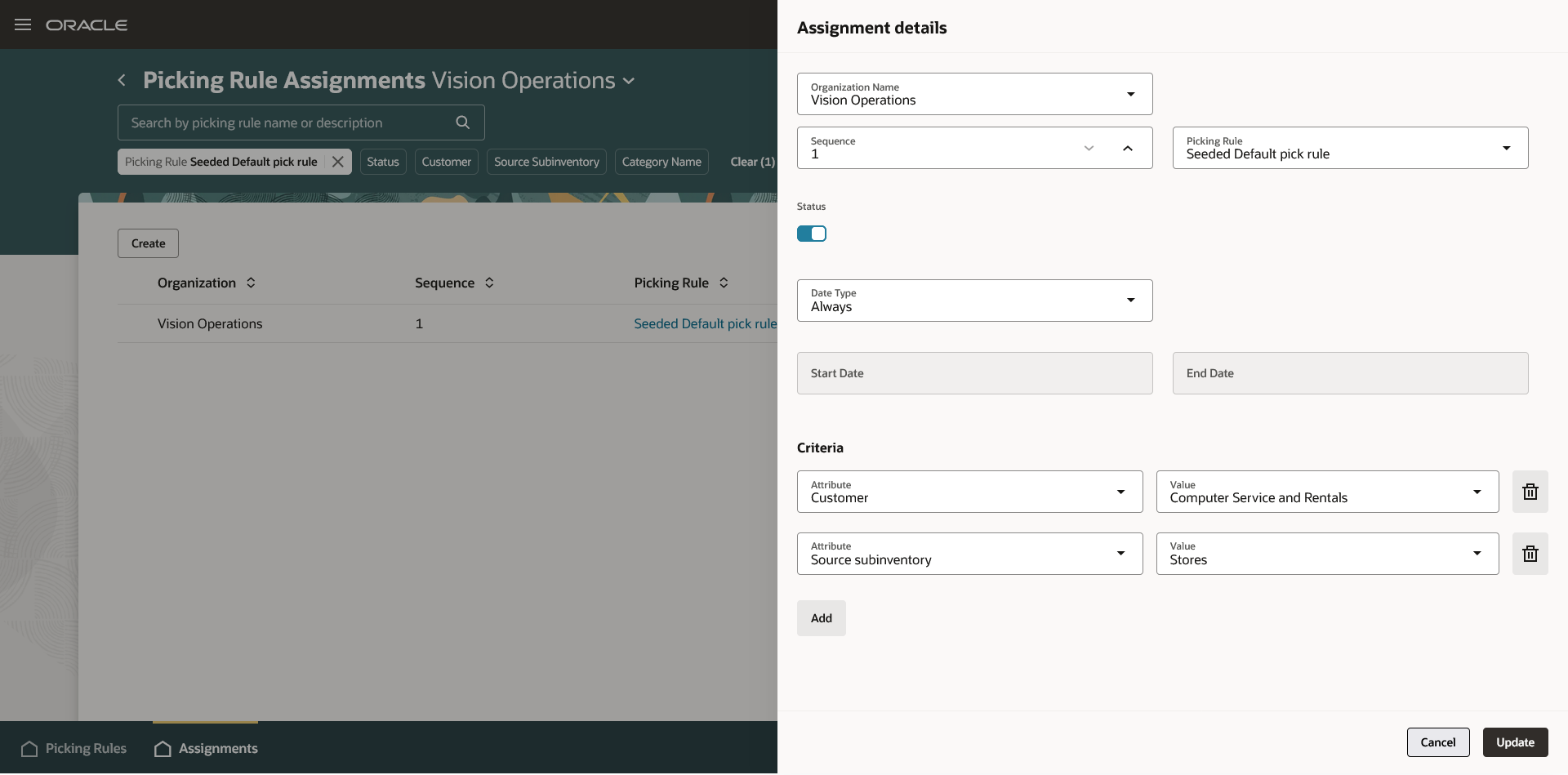Increase the Sequence value
Viewport: 1568px width, 775px height.
1128,148
